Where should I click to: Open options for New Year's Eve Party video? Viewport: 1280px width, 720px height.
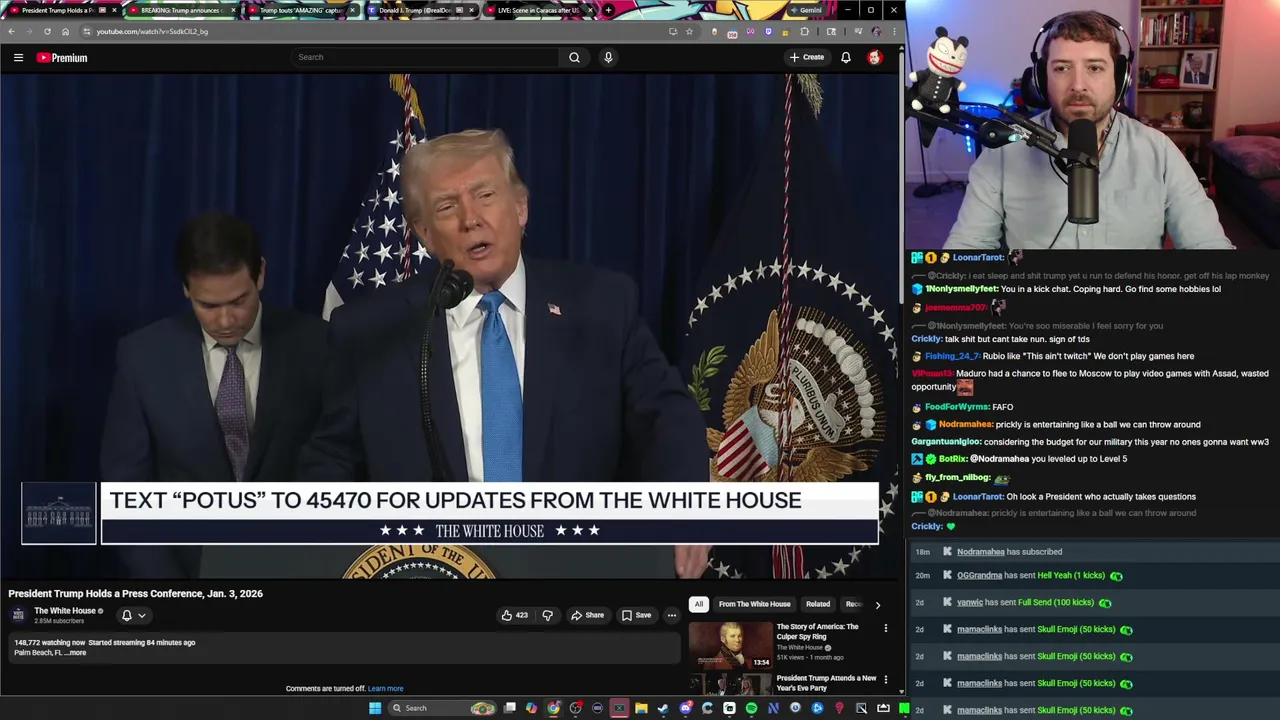pos(885,680)
